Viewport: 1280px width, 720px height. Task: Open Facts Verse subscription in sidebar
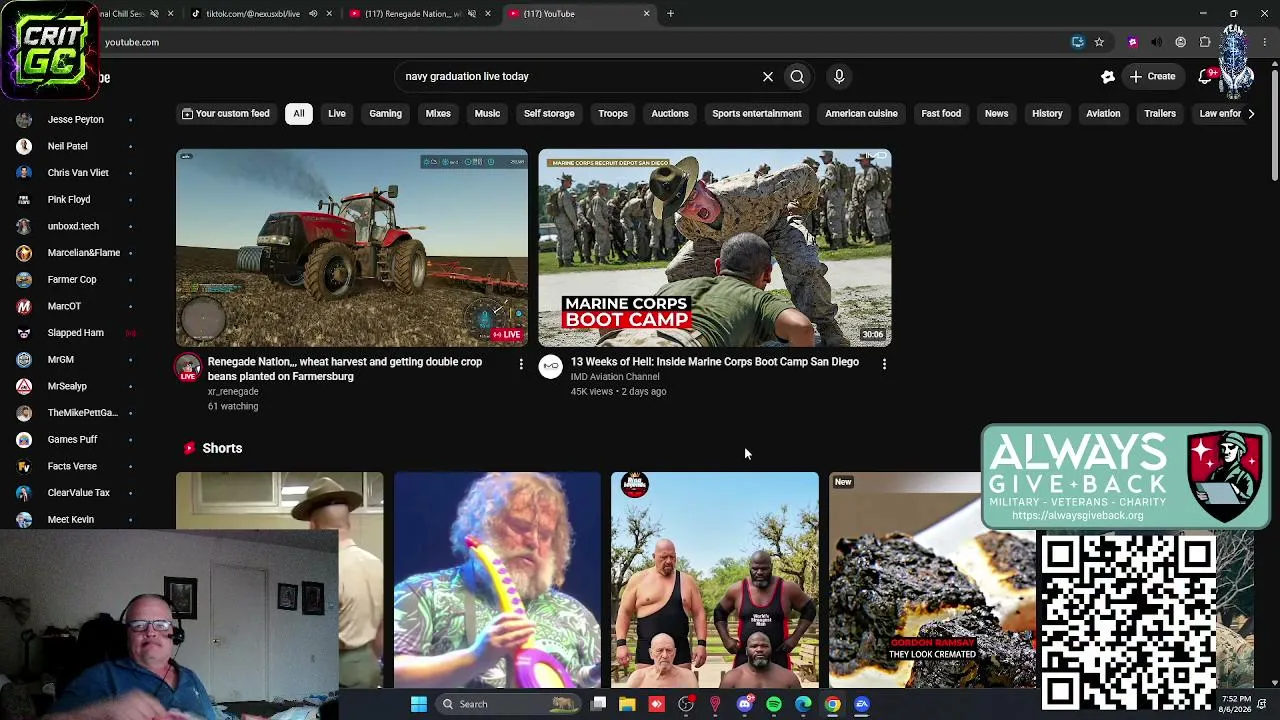(72, 466)
